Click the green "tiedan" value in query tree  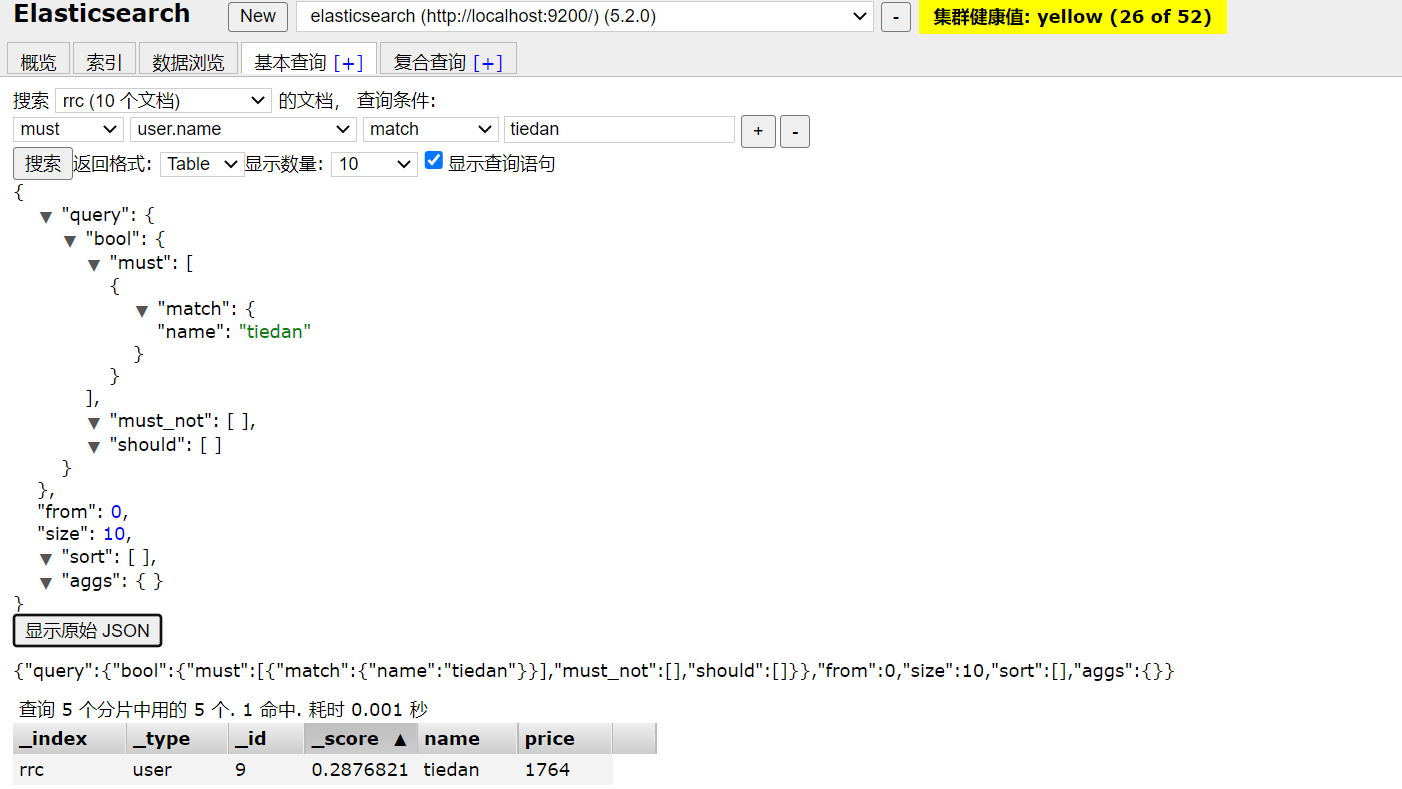point(275,332)
